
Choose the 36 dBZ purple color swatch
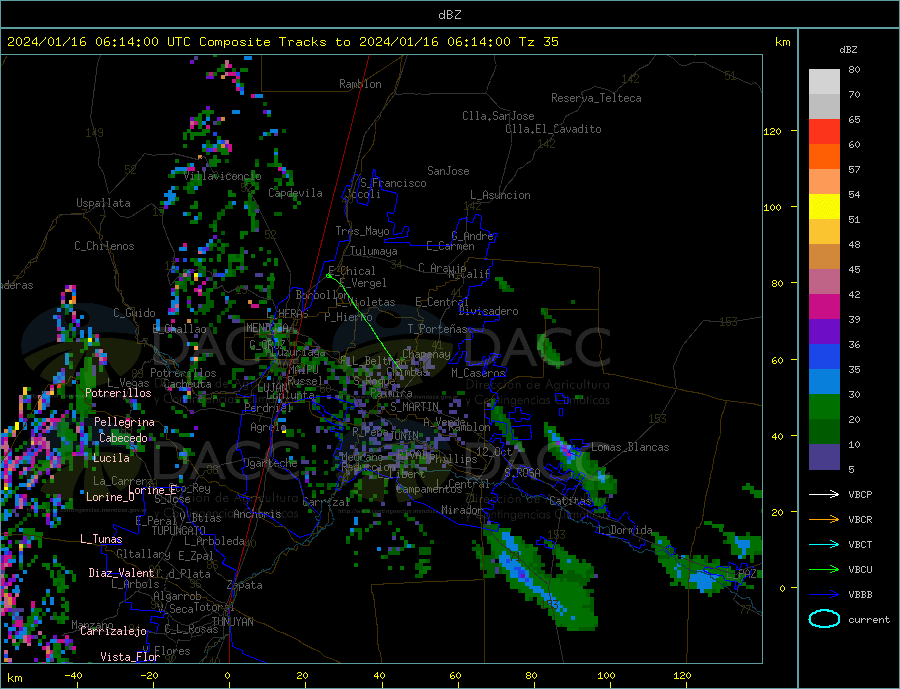824,332
